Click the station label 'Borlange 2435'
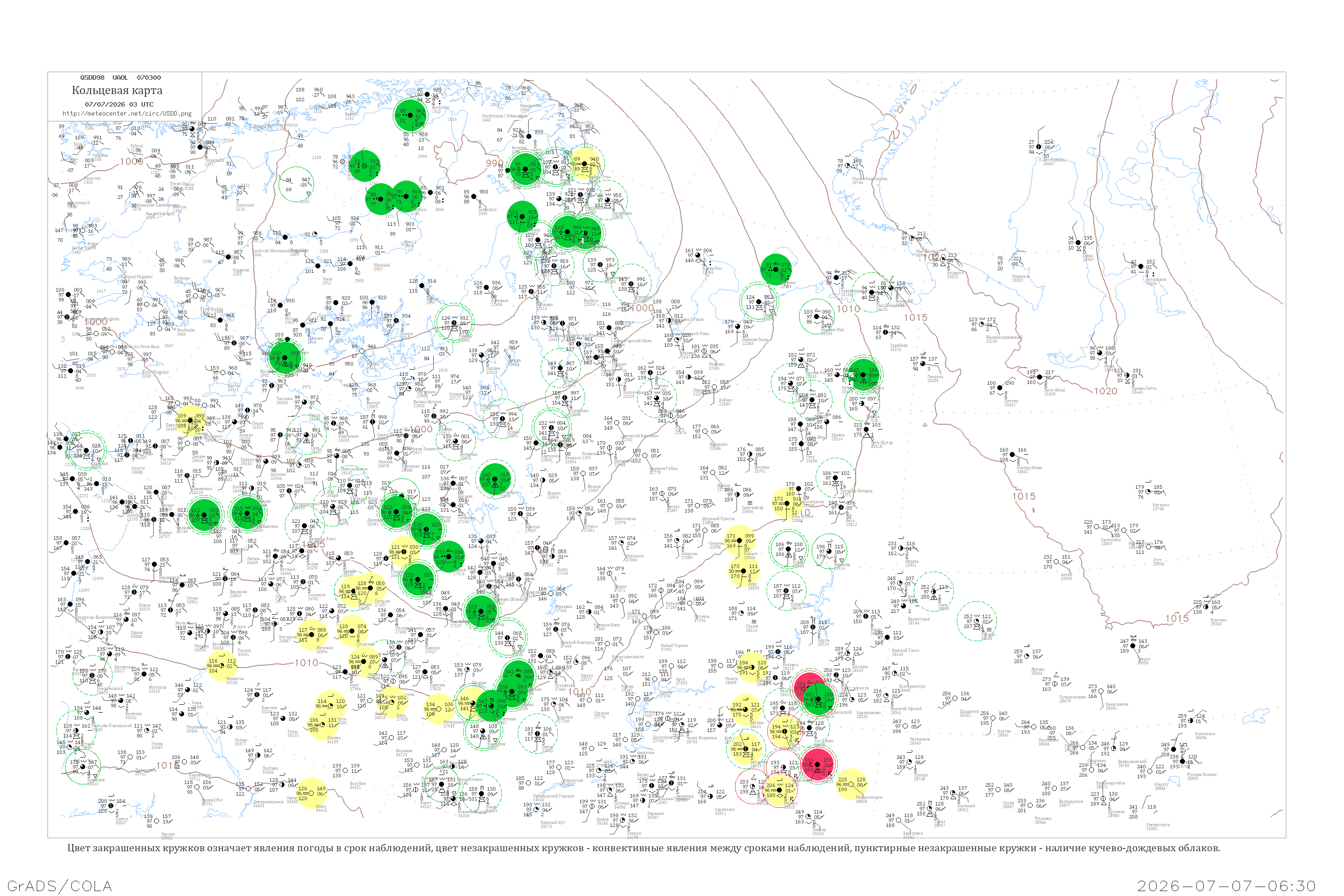Viewport: 1344px width, 896px height. pos(182,280)
